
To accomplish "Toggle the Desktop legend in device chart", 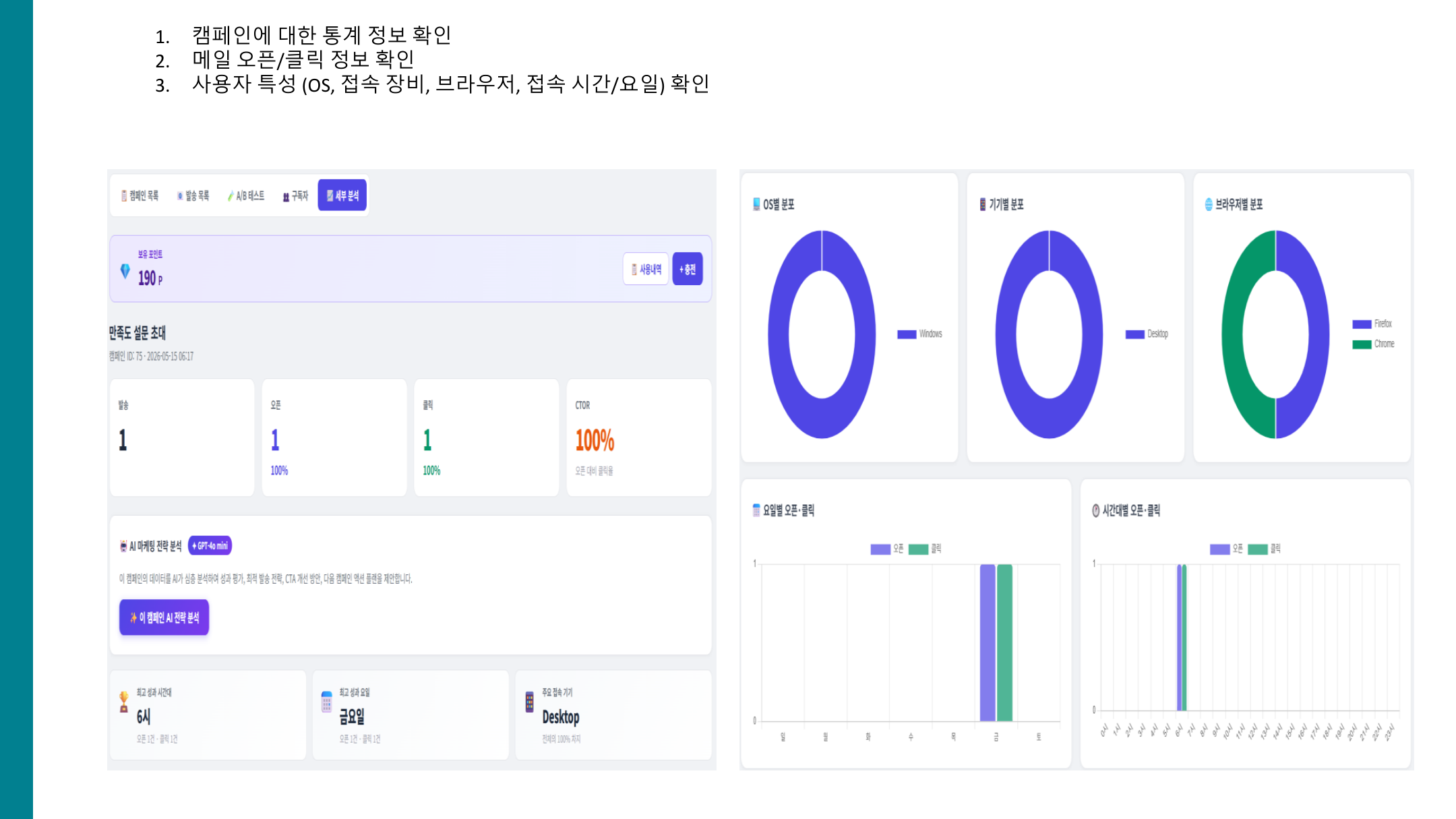I will [x=1147, y=334].
